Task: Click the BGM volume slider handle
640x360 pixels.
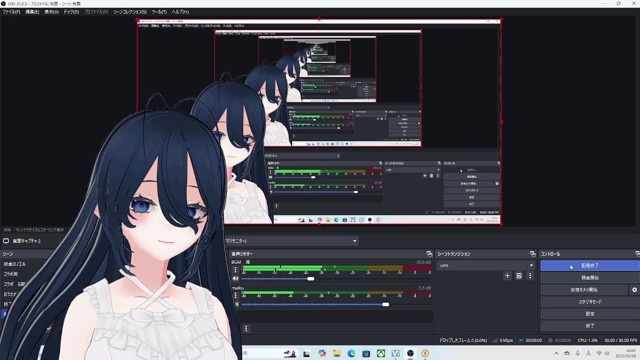Action: coord(311,279)
